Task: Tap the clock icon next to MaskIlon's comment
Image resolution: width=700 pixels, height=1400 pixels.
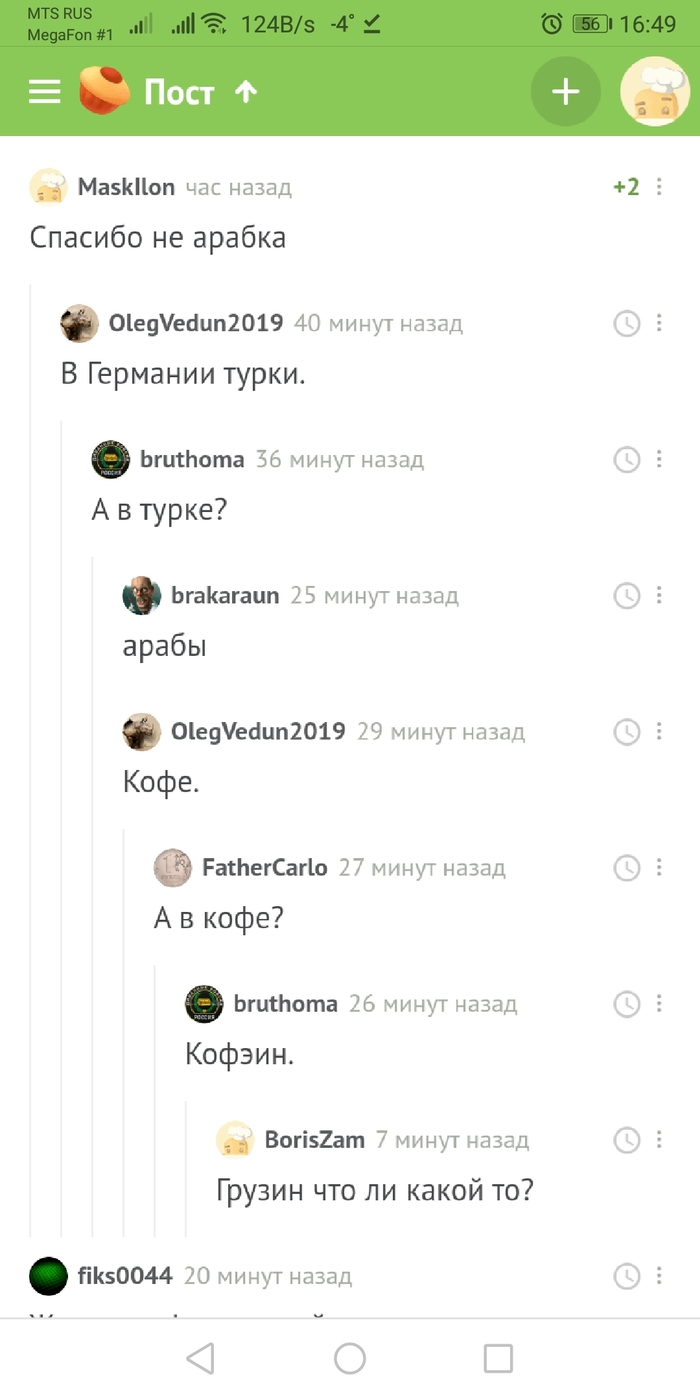Action: click(x=628, y=187)
